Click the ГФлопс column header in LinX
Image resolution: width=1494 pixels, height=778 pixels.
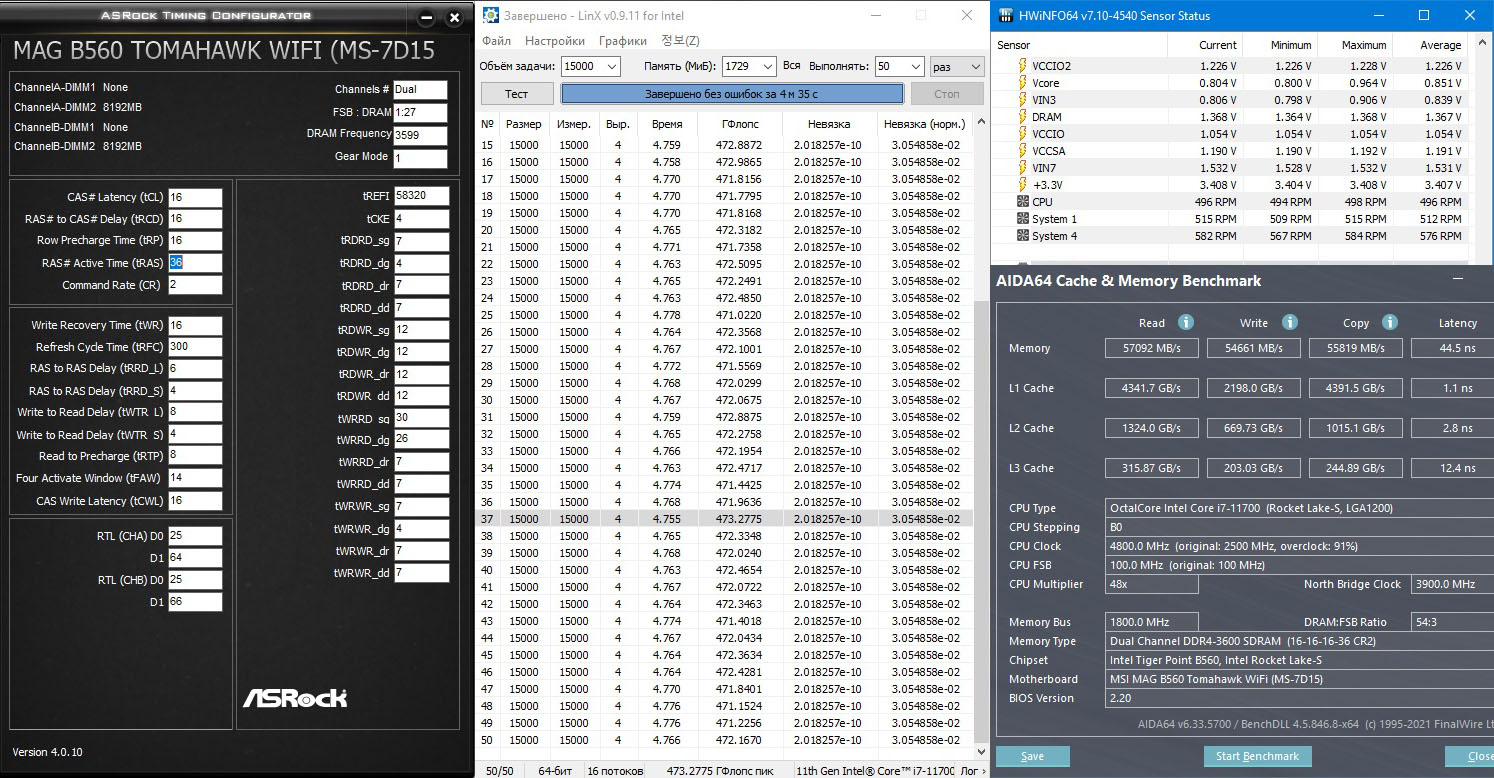click(x=741, y=124)
